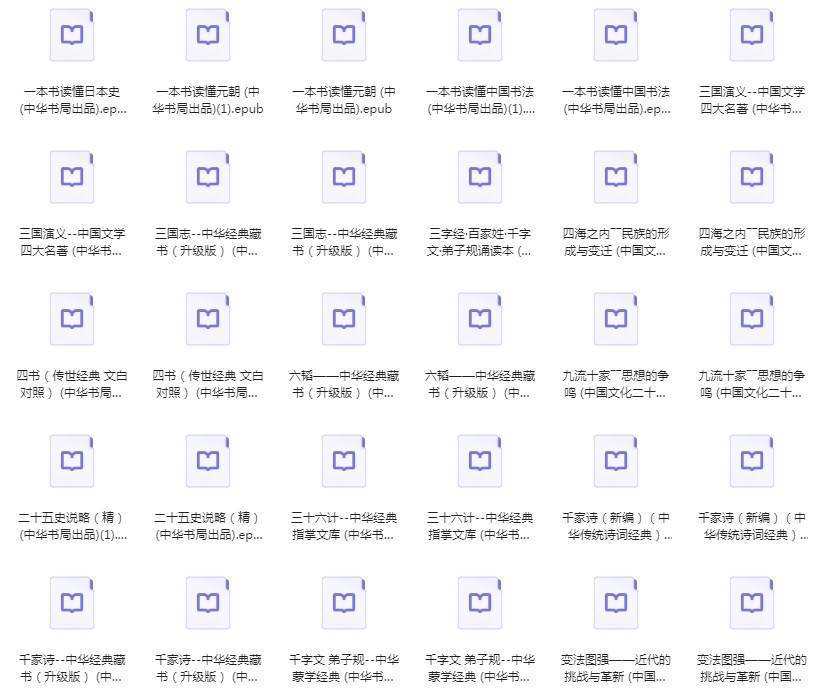Select the 二十五史说略（精）.ep... icon without (1)
This screenshot has width=829, height=695.
coord(208,461)
